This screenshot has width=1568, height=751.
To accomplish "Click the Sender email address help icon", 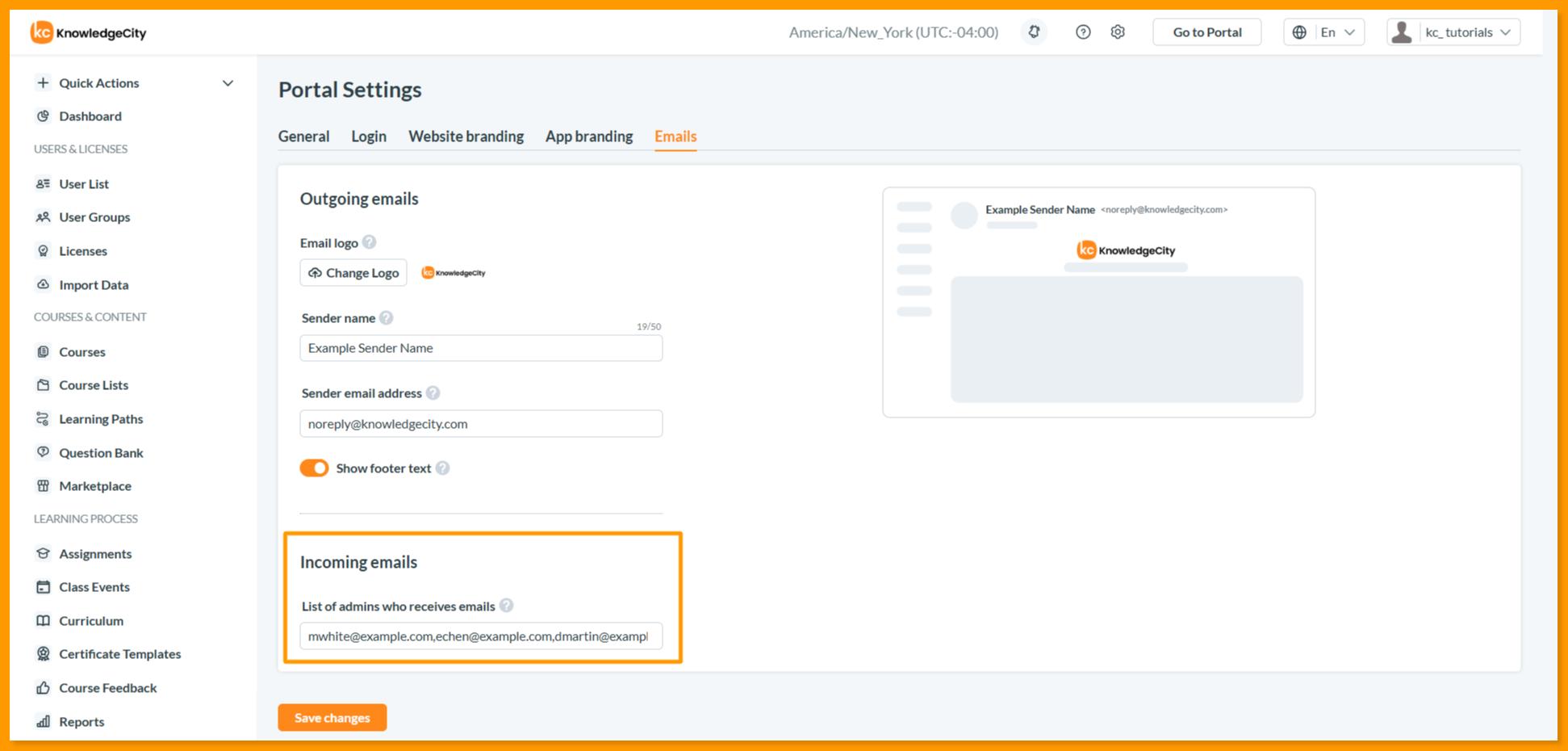I will 433,393.
